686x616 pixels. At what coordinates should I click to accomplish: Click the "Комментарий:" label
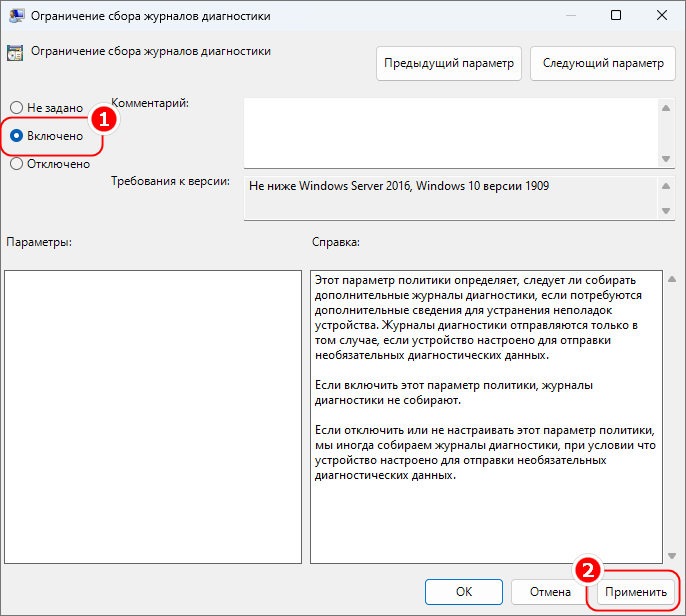[150, 103]
